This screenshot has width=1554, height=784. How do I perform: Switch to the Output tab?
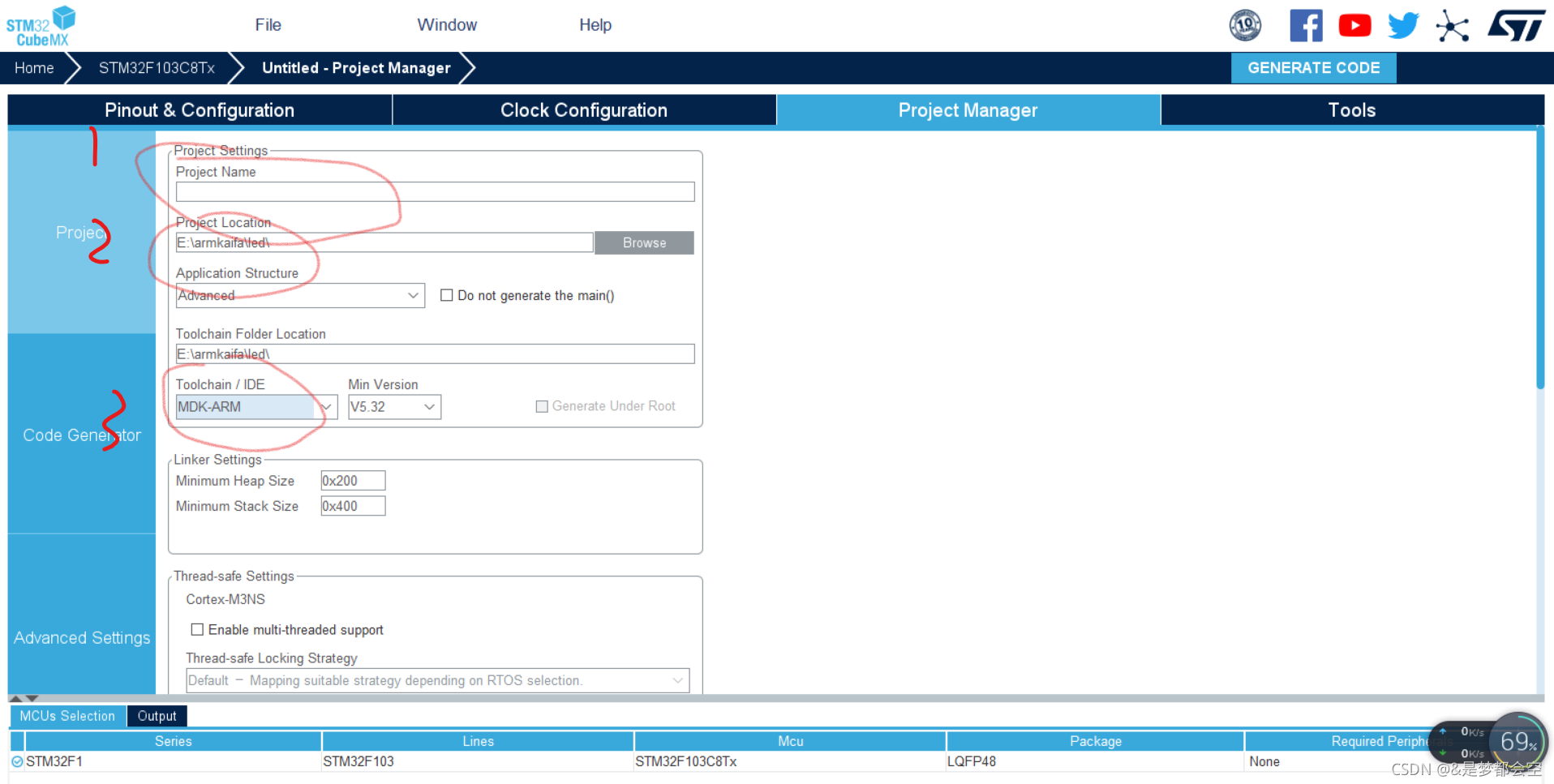click(x=157, y=716)
